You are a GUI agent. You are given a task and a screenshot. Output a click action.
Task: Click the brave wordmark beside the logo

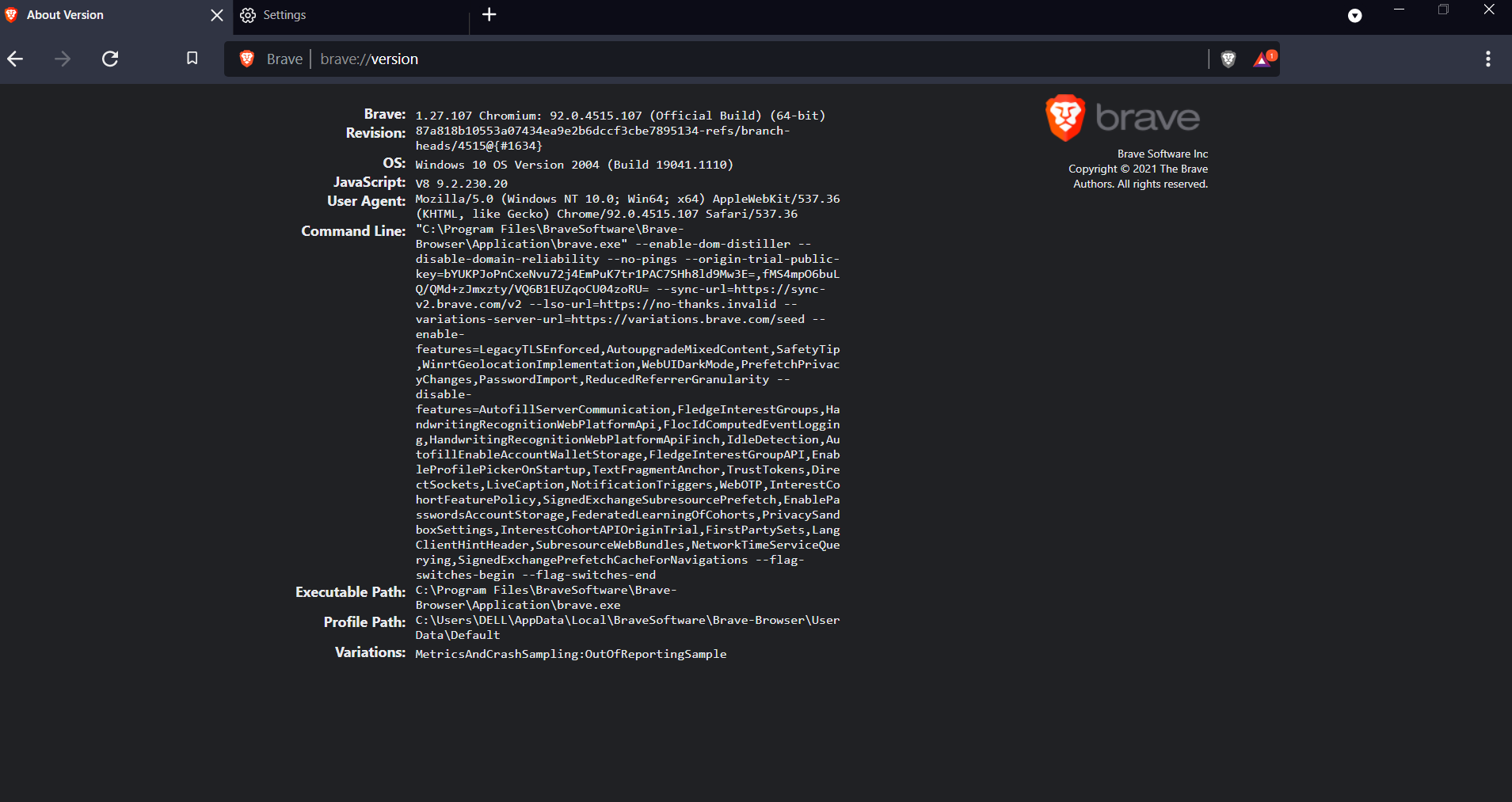1145,117
